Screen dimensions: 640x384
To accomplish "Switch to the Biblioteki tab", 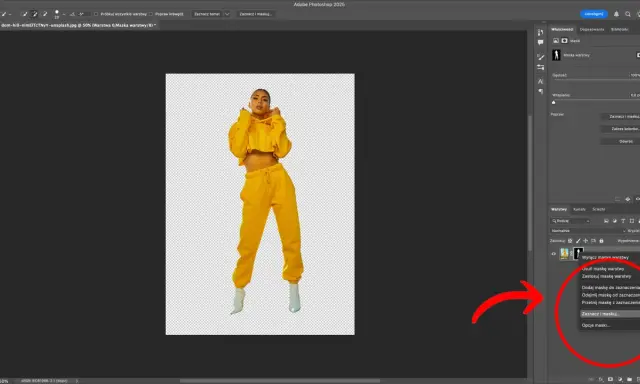I will [619, 29].
